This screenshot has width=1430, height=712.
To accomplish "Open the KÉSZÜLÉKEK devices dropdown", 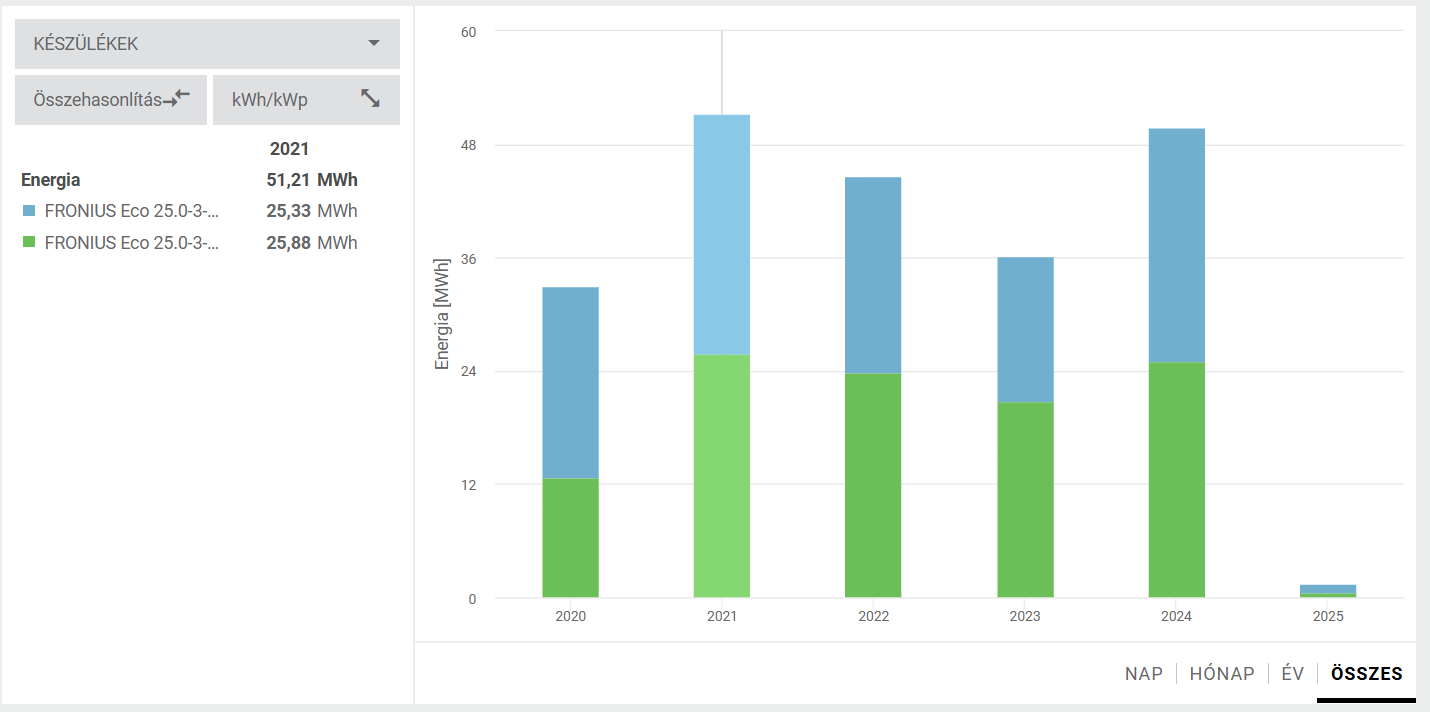I will [x=206, y=44].
